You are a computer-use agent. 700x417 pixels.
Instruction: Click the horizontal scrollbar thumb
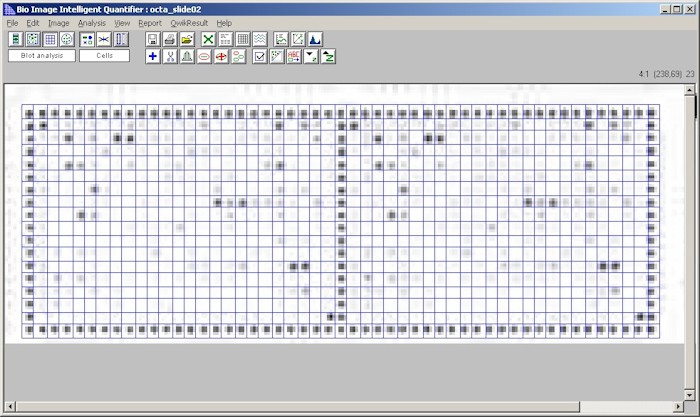click(x=297, y=407)
